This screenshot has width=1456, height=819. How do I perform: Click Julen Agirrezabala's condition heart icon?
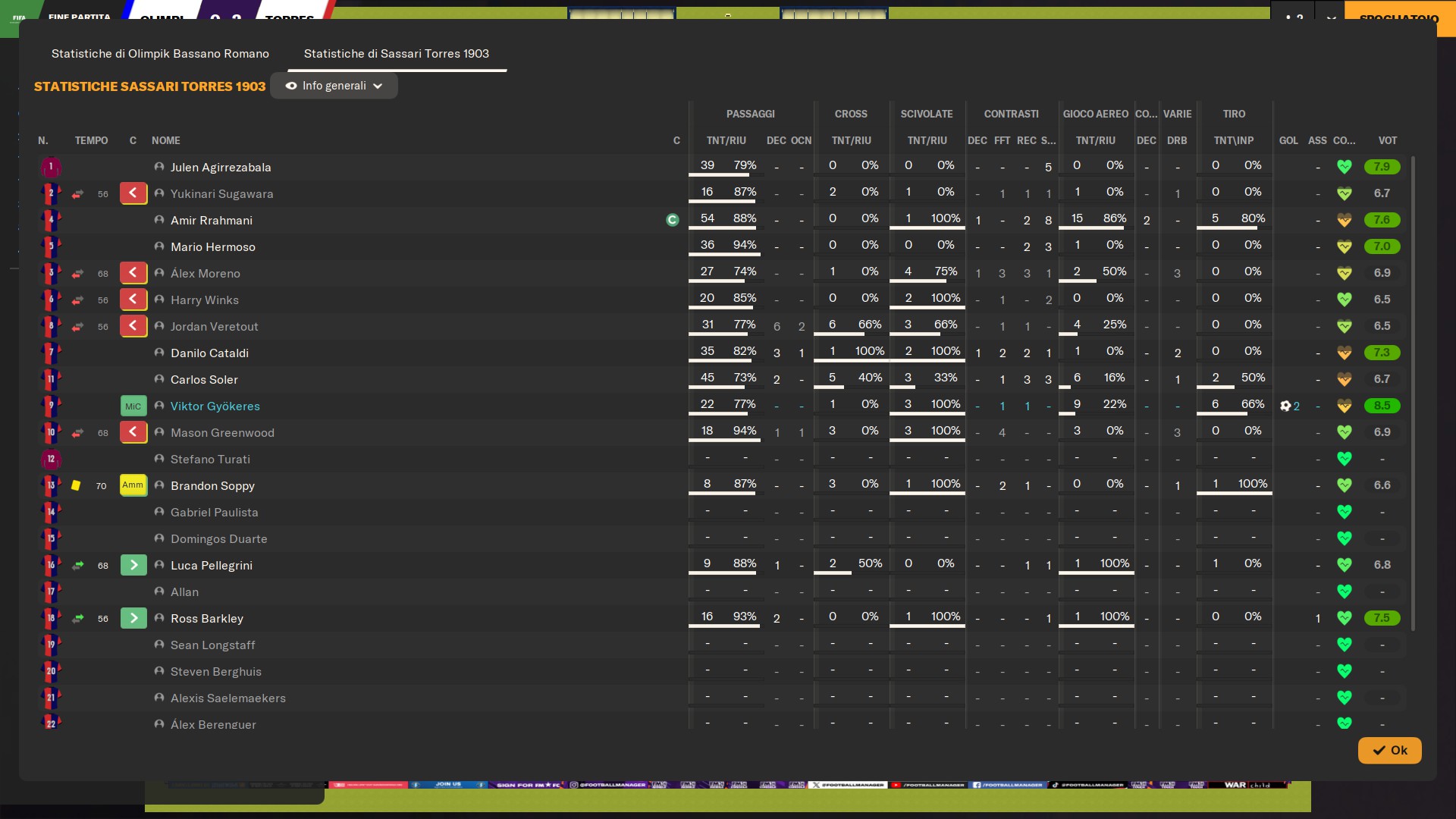coord(1344,167)
